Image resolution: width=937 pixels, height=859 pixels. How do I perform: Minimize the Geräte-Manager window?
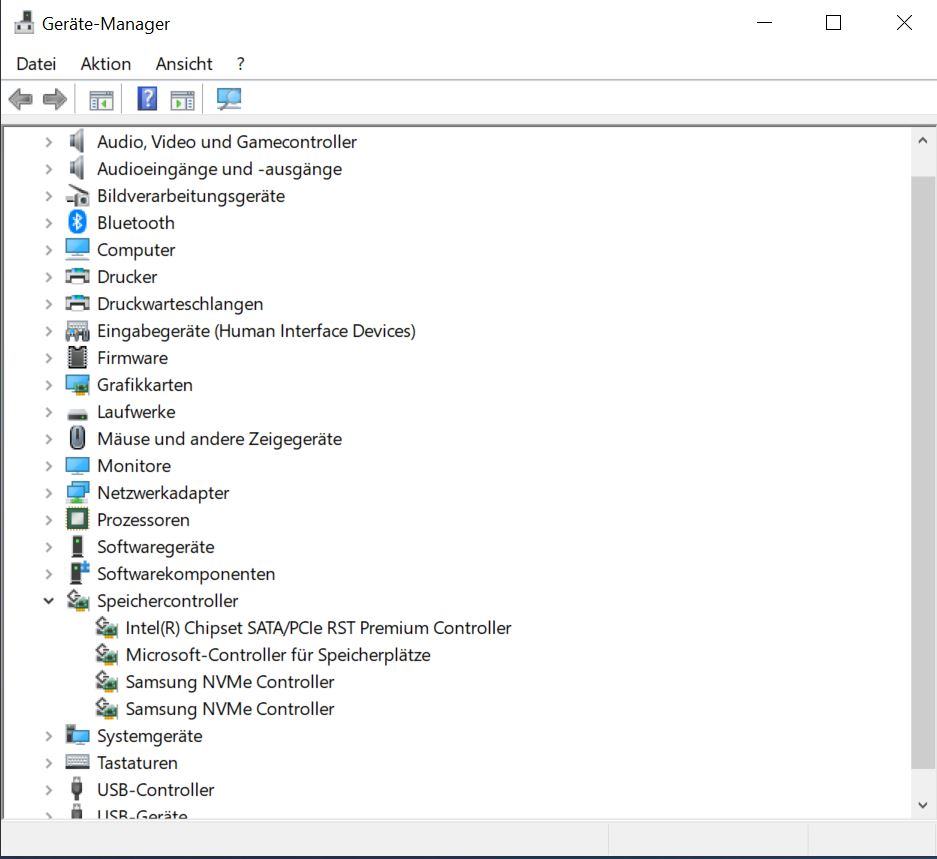[x=764, y=23]
